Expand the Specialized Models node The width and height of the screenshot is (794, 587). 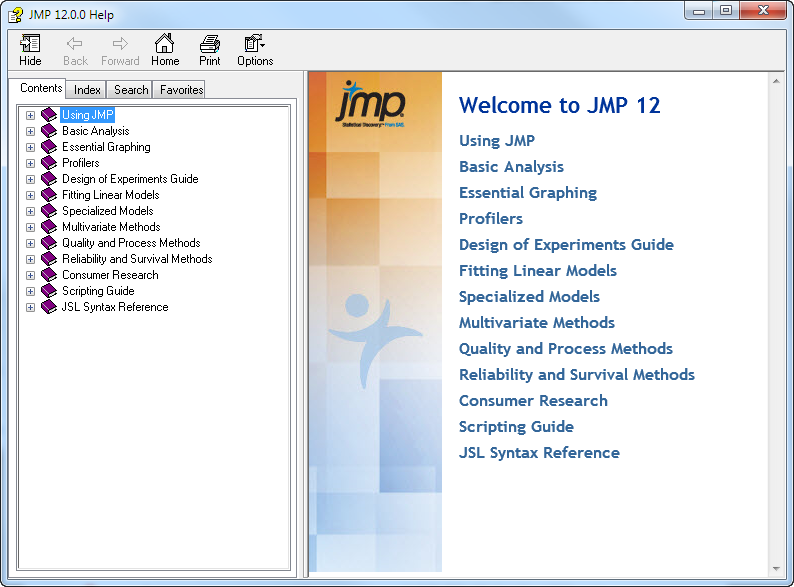coord(30,211)
